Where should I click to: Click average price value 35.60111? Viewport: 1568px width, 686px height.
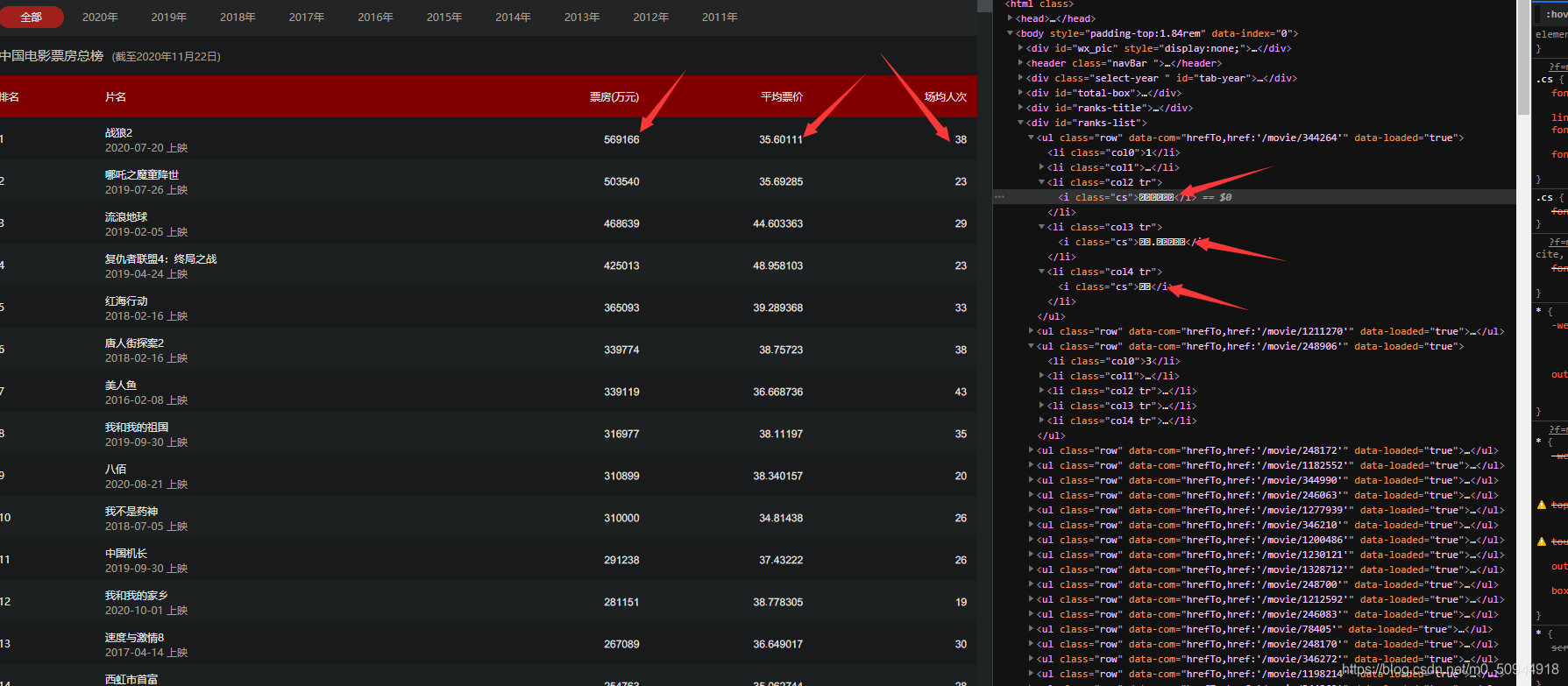(x=781, y=139)
